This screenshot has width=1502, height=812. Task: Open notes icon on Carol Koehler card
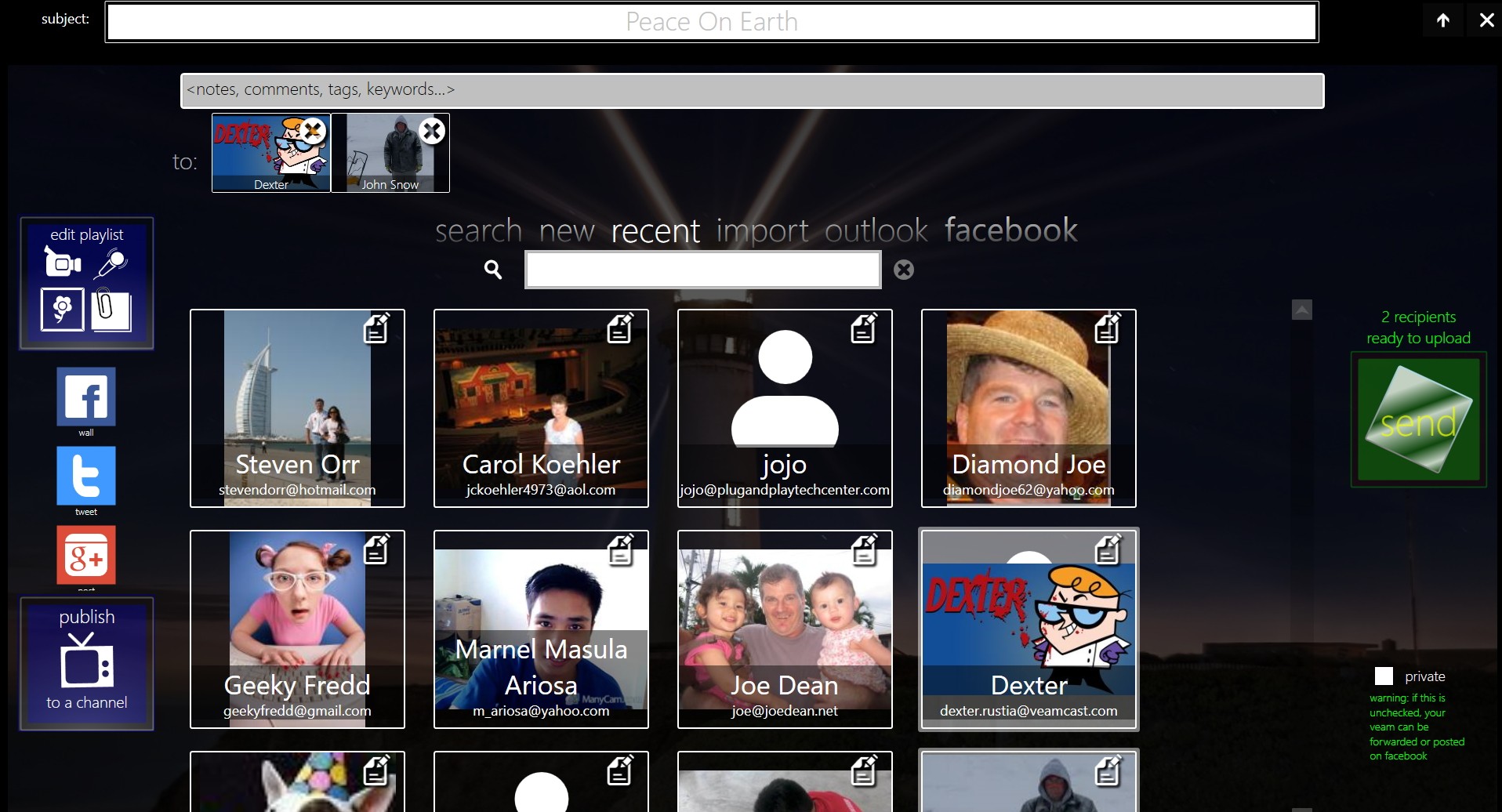coord(620,328)
